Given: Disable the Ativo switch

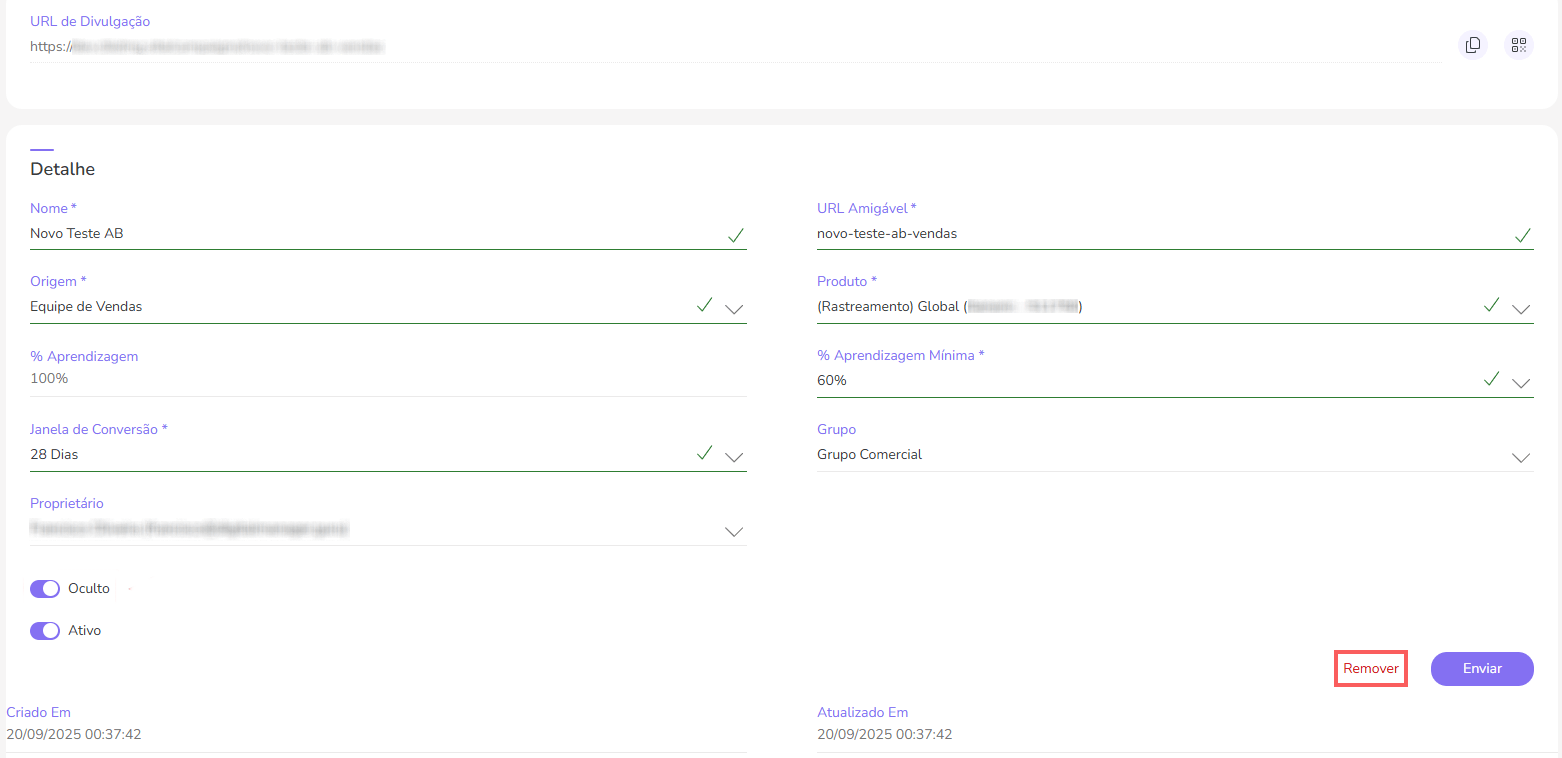Looking at the screenshot, I should [45, 631].
